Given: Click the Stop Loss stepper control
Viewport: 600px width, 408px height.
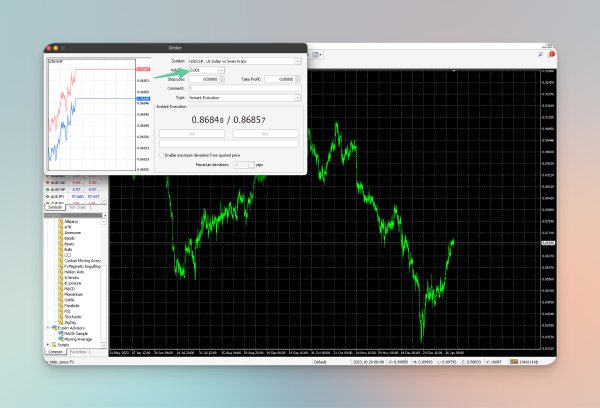Looking at the screenshot, I should click(x=220, y=79).
